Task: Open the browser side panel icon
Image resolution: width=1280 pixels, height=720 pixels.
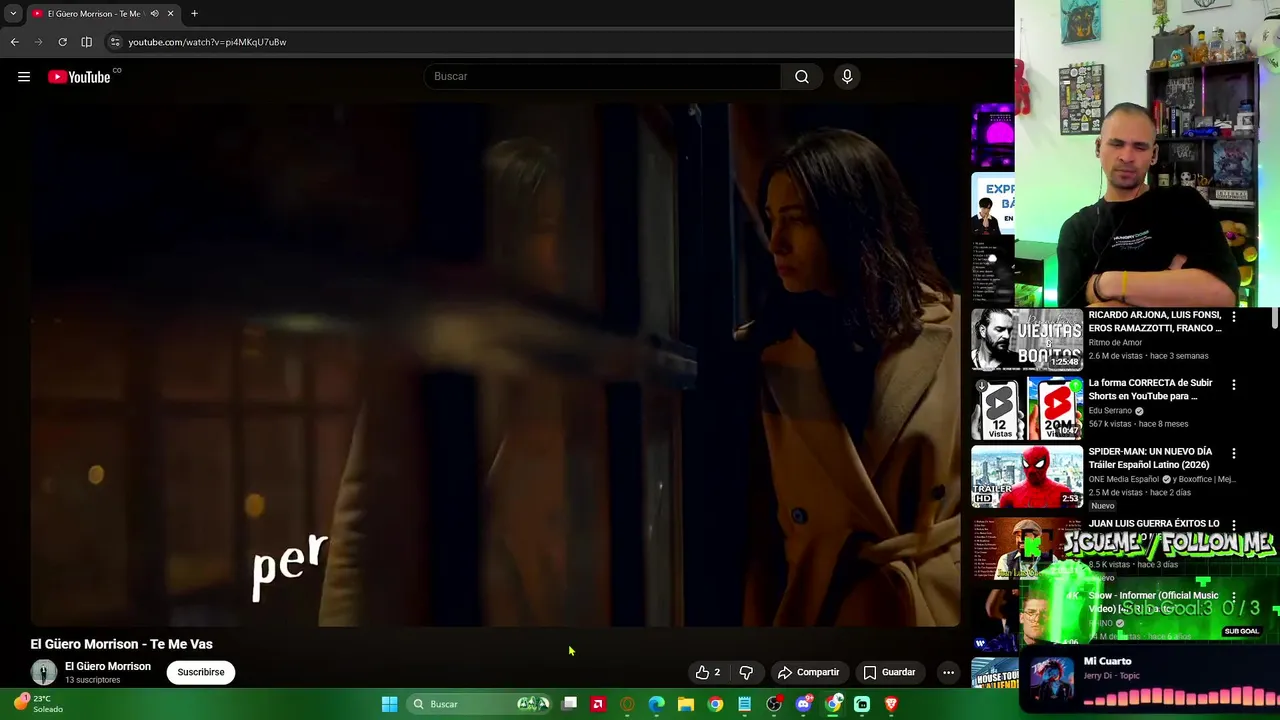Action: 86,42
